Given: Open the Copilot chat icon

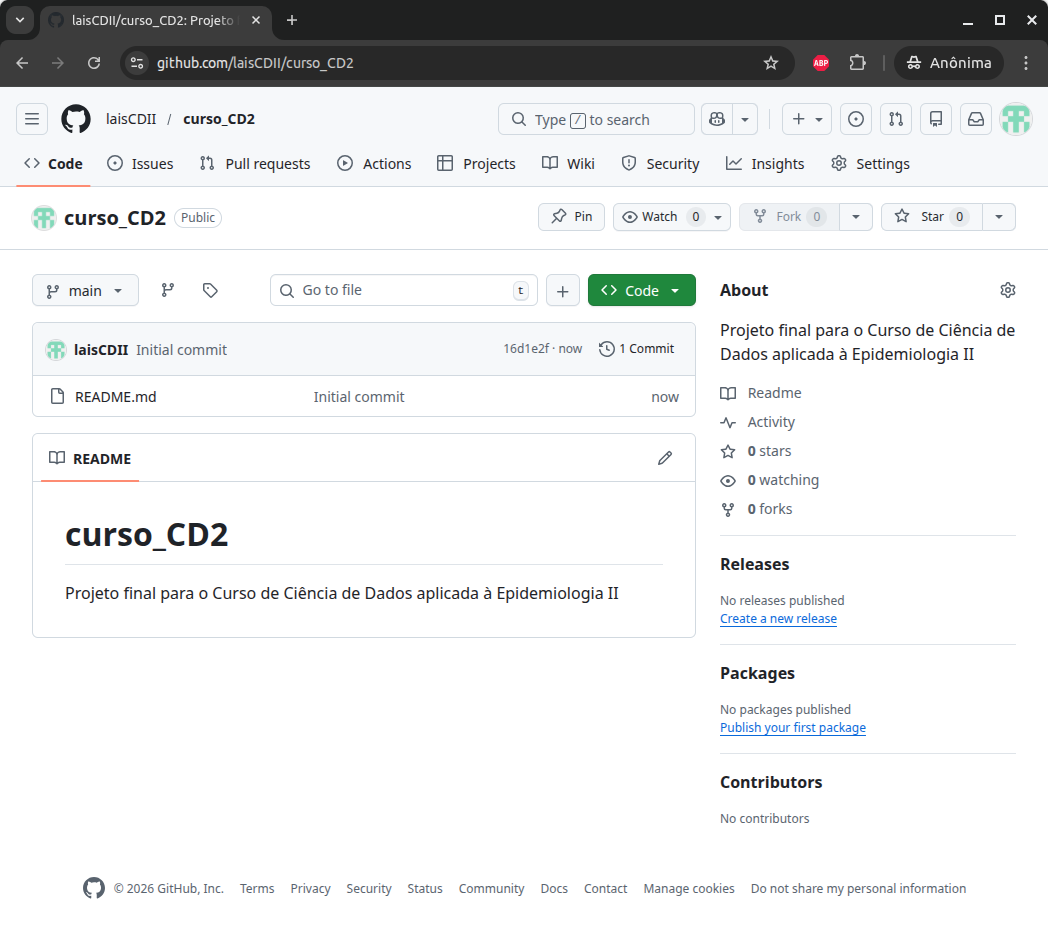Looking at the screenshot, I should (716, 119).
